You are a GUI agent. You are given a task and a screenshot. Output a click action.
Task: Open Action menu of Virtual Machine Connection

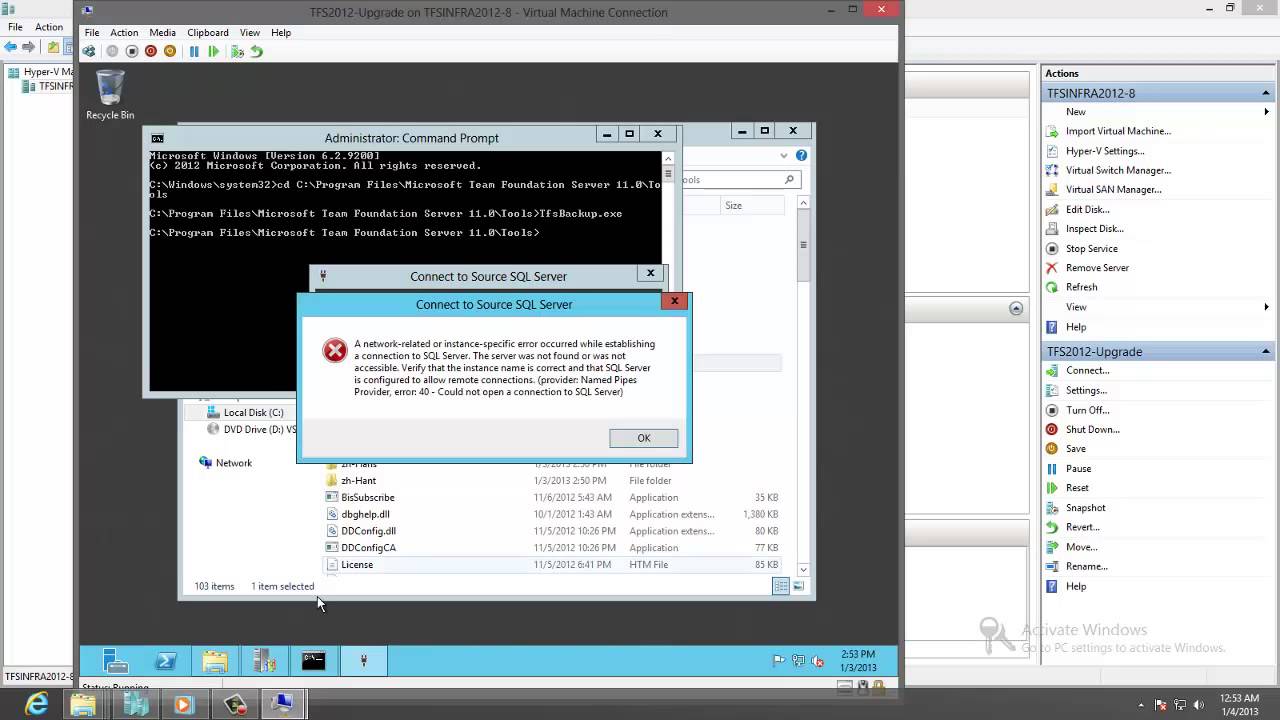[124, 32]
